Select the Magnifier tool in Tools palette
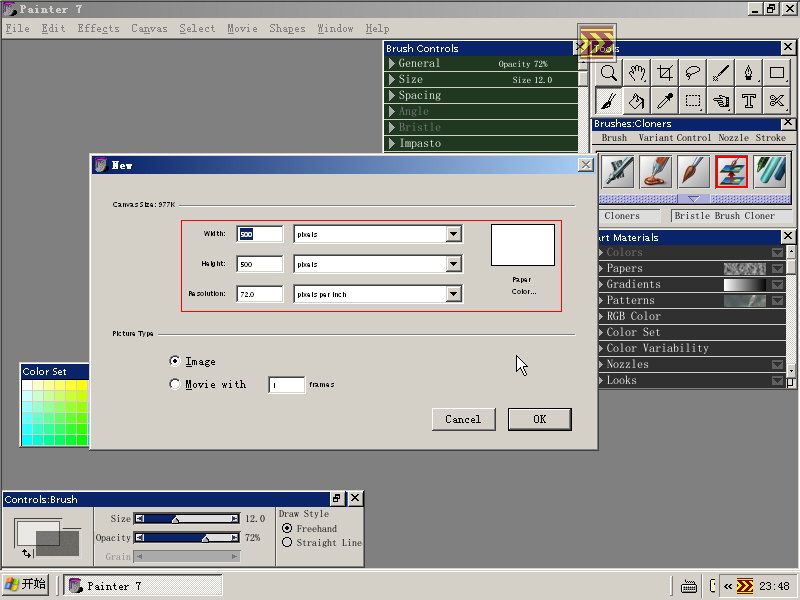This screenshot has height=600, width=800. (609, 73)
